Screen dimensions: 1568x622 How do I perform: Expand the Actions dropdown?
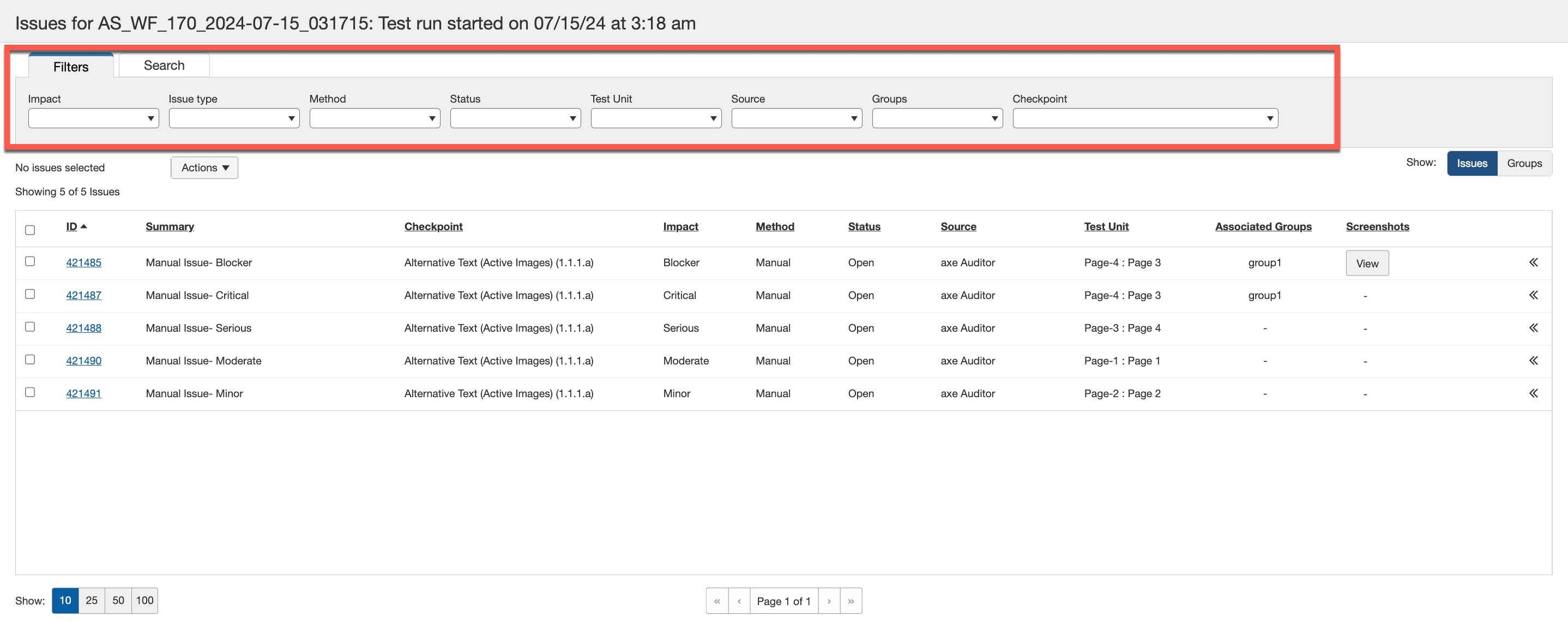click(204, 168)
